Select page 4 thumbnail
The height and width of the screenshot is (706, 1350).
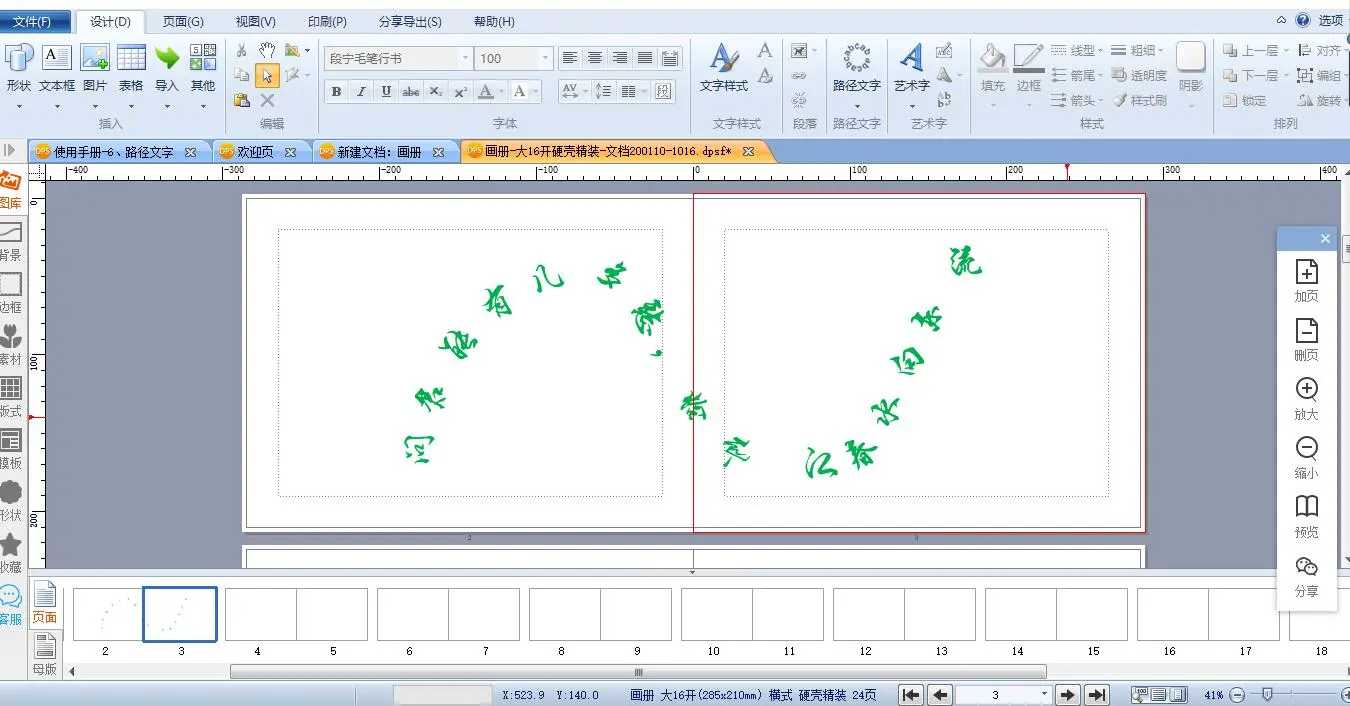(258, 614)
